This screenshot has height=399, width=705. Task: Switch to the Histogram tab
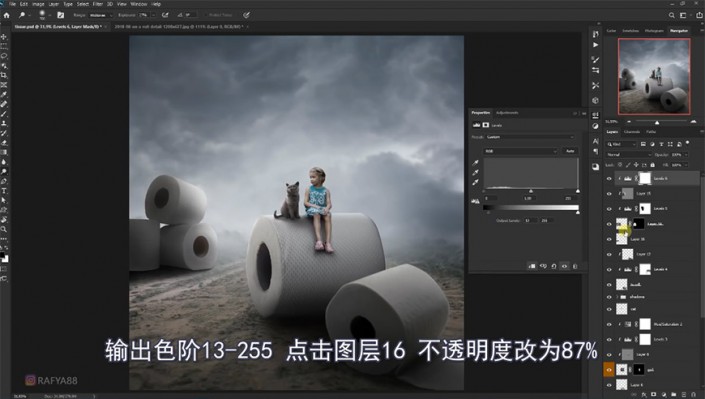point(654,31)
